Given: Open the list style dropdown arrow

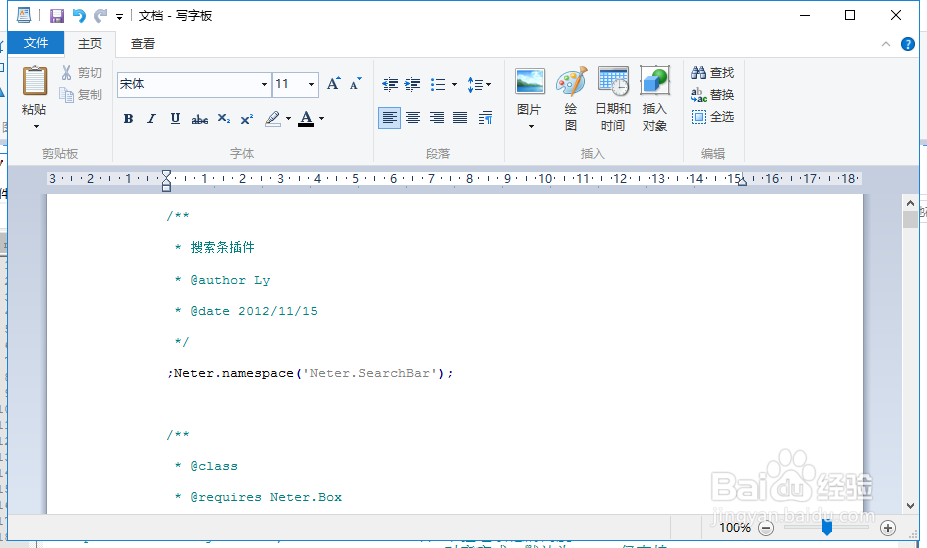Looking at the screenshot, I should (454, 85).
